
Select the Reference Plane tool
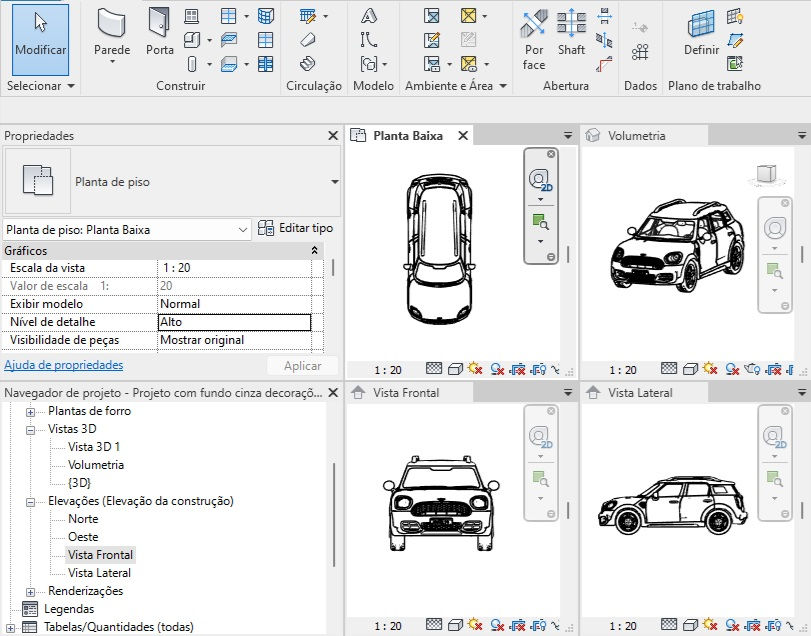coord(735,40)
